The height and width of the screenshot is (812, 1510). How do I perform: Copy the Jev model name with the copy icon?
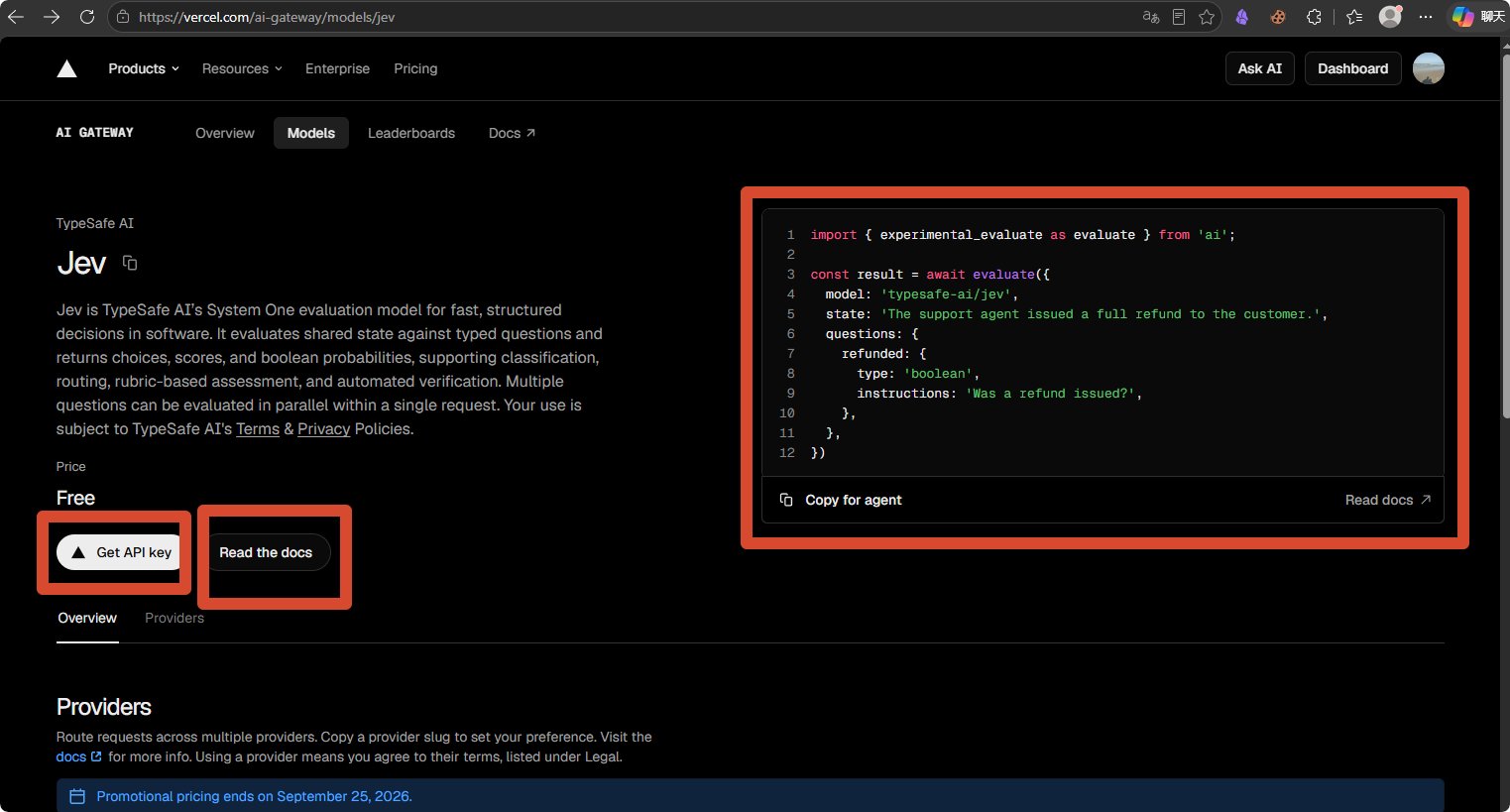(x=130, y=263)
